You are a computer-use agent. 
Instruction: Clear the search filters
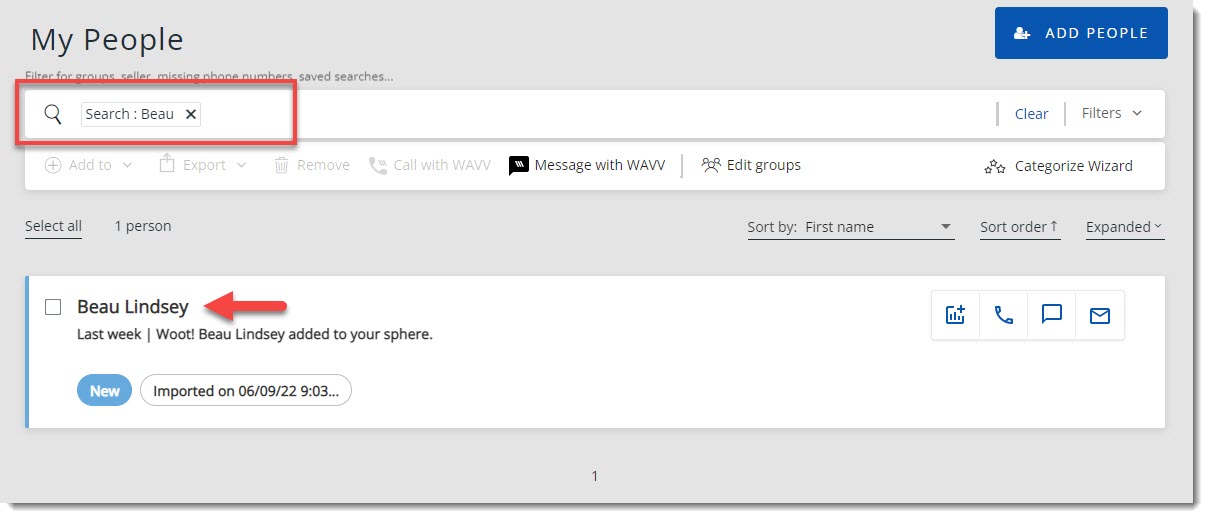pos(1031,114)
